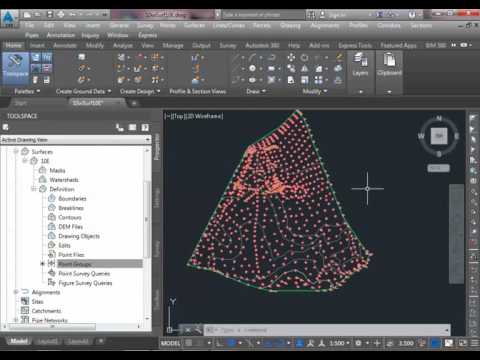Switch to the Annotate ribbon tab
The width and height of the screenshot is (480, 360).
pos(65,45)
